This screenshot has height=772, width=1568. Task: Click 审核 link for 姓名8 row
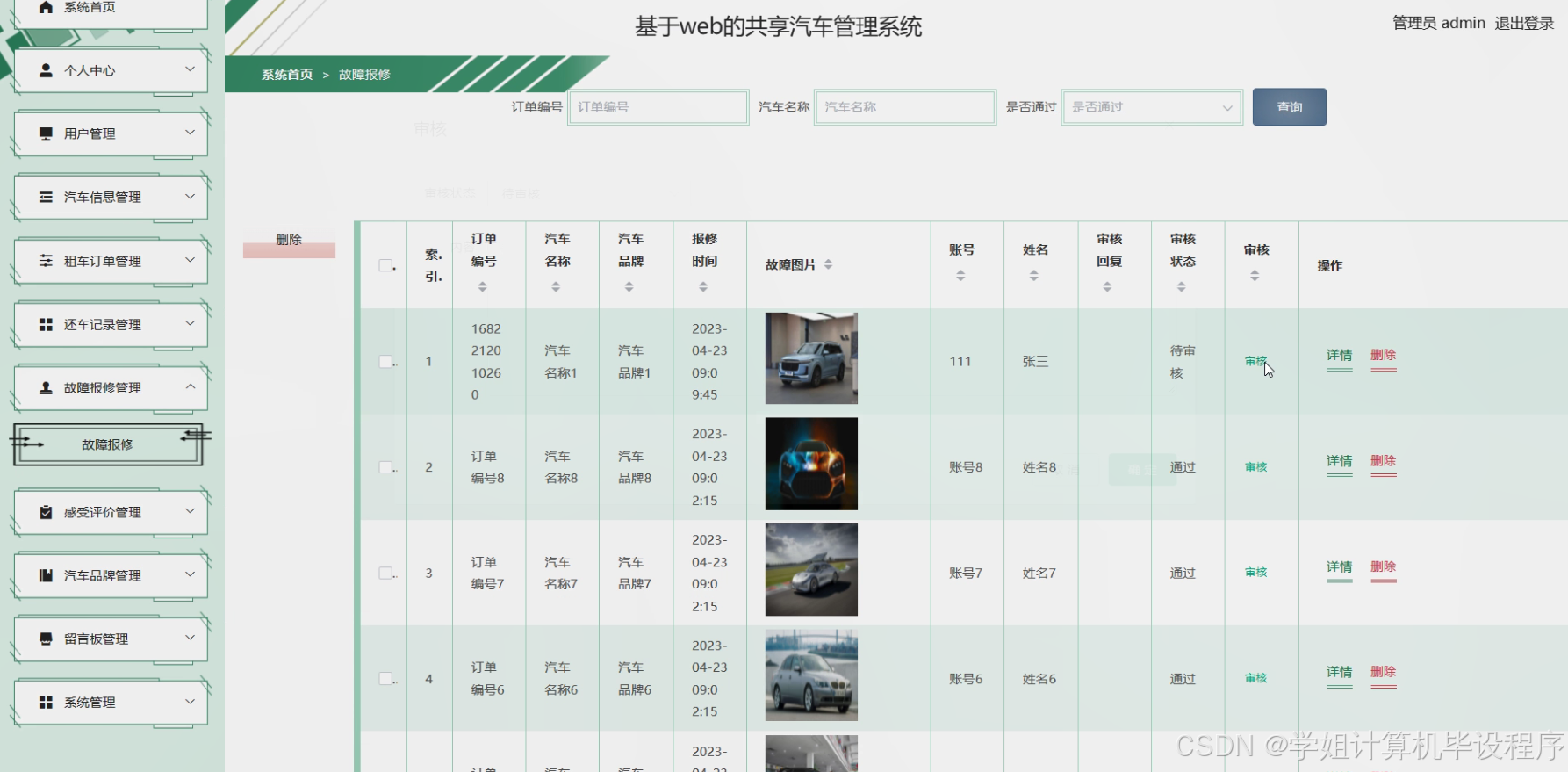1255,467
